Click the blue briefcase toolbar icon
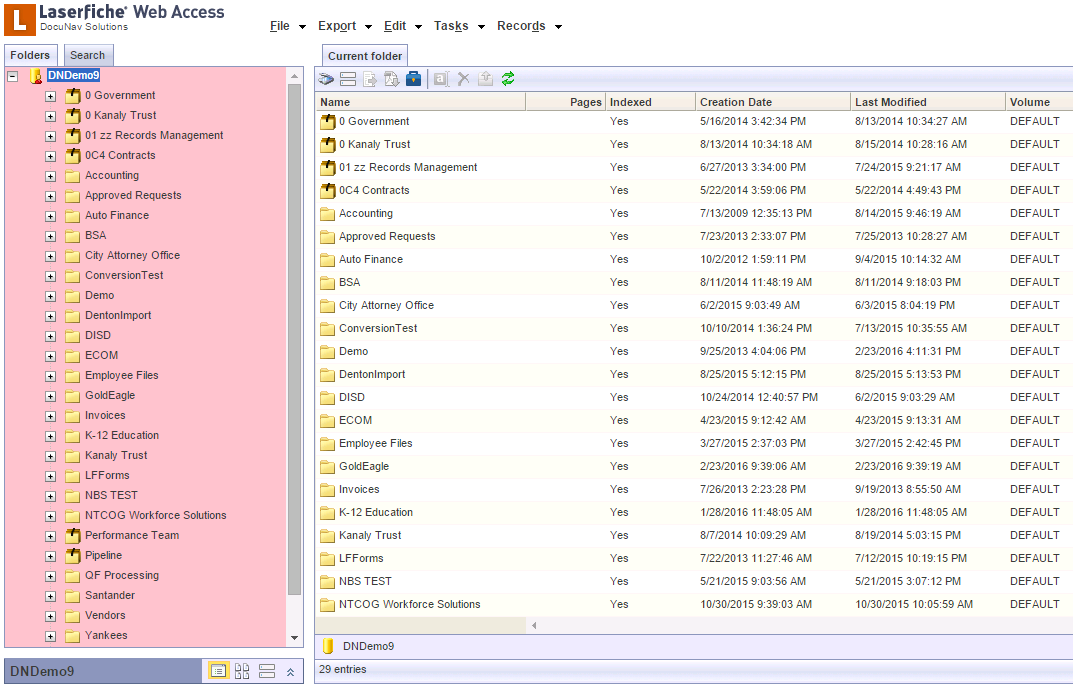 click(414, 79)
